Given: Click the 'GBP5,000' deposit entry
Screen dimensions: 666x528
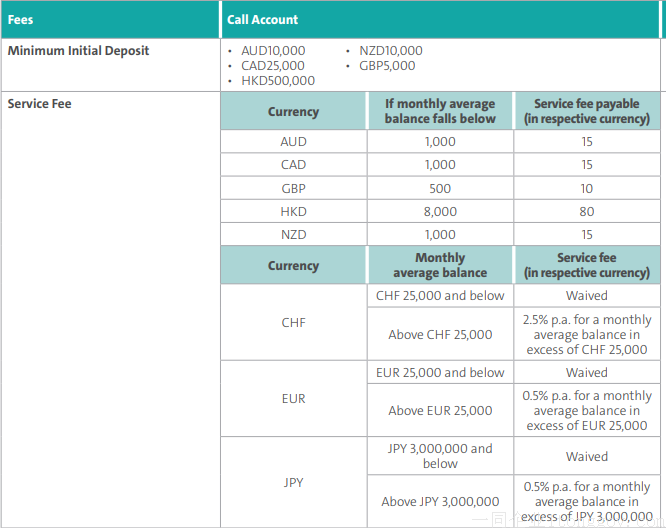Looking at the screenshot, I should (x=387, y=65).
